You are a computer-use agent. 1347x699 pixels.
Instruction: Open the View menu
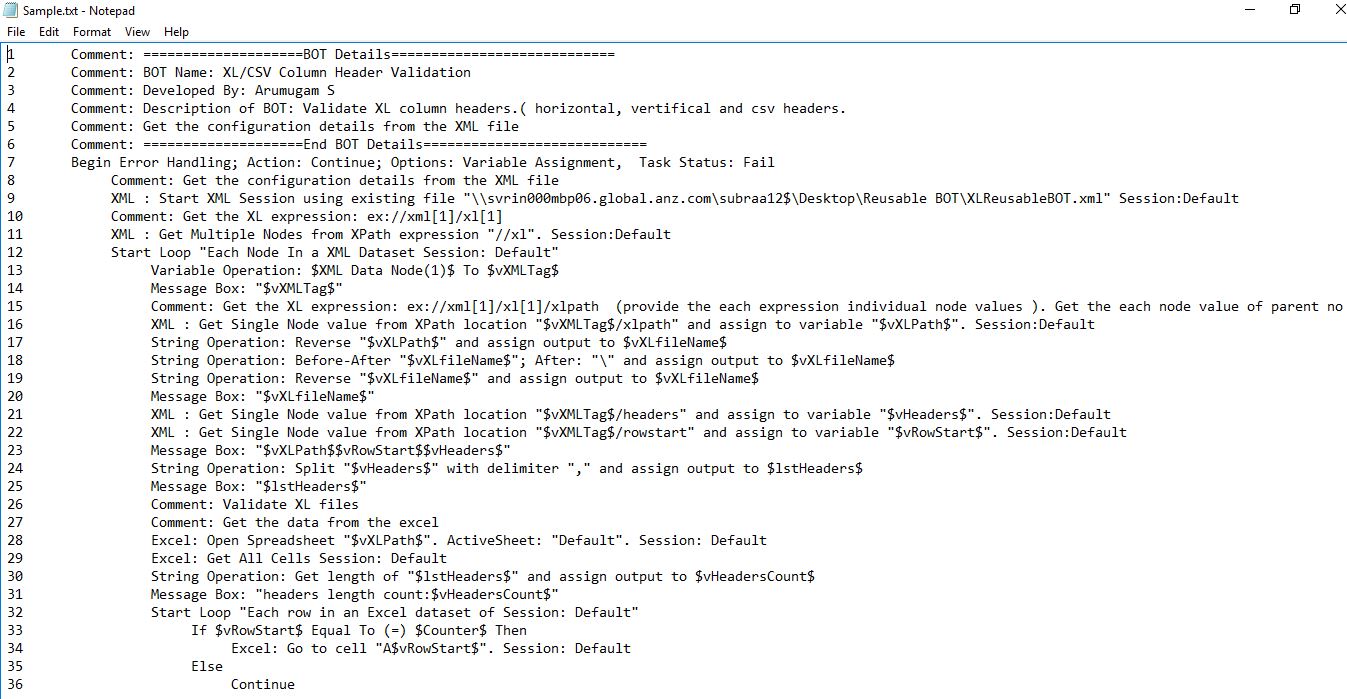pos(138,32)
